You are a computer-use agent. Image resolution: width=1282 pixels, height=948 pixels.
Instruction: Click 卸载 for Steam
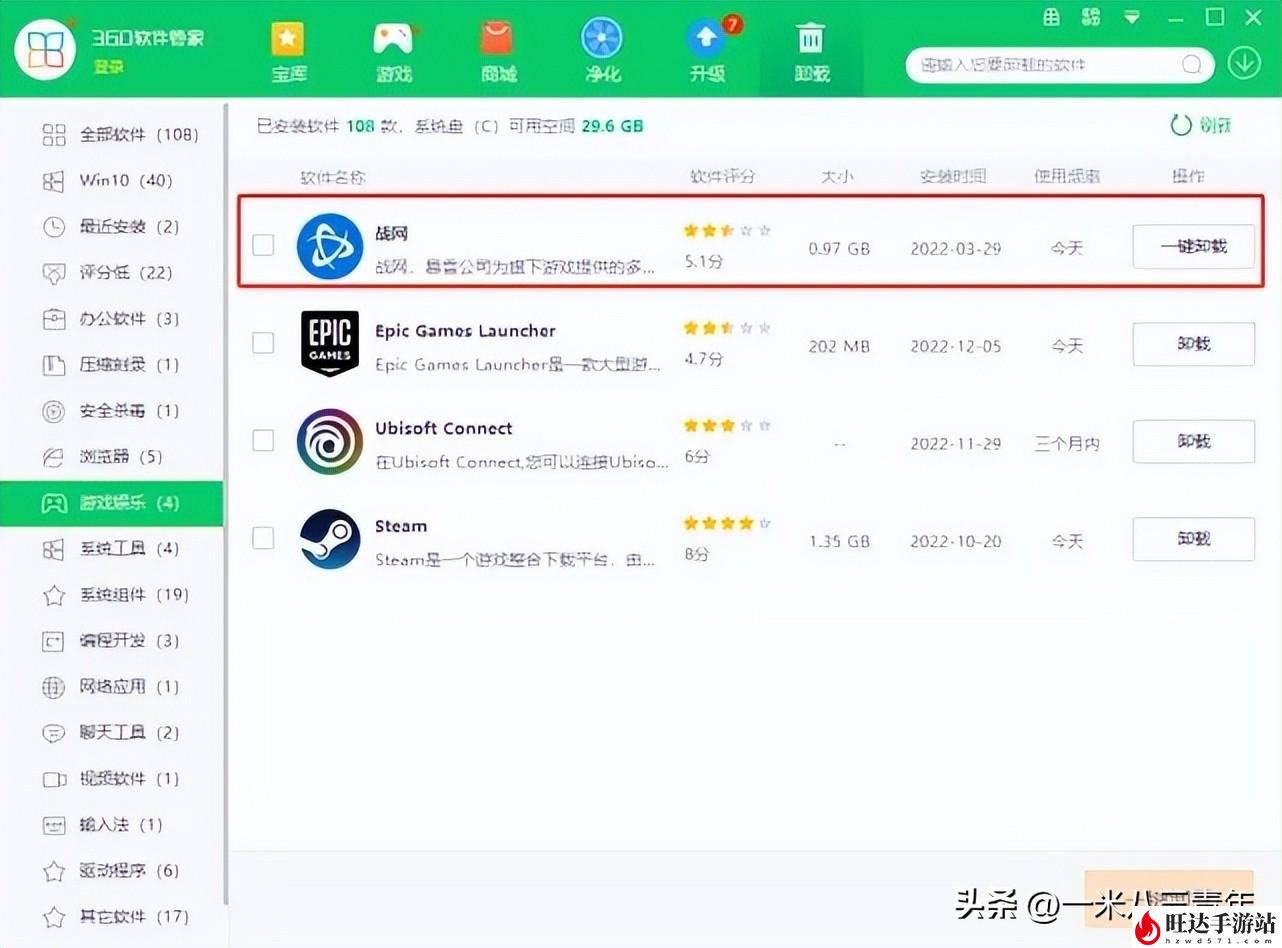click(x=1193, y=539)
